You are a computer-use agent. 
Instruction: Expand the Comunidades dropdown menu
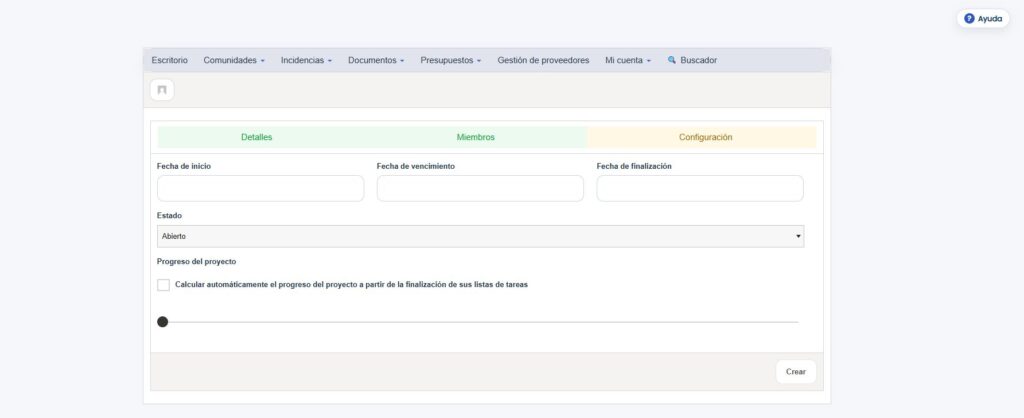coord(234,60)
